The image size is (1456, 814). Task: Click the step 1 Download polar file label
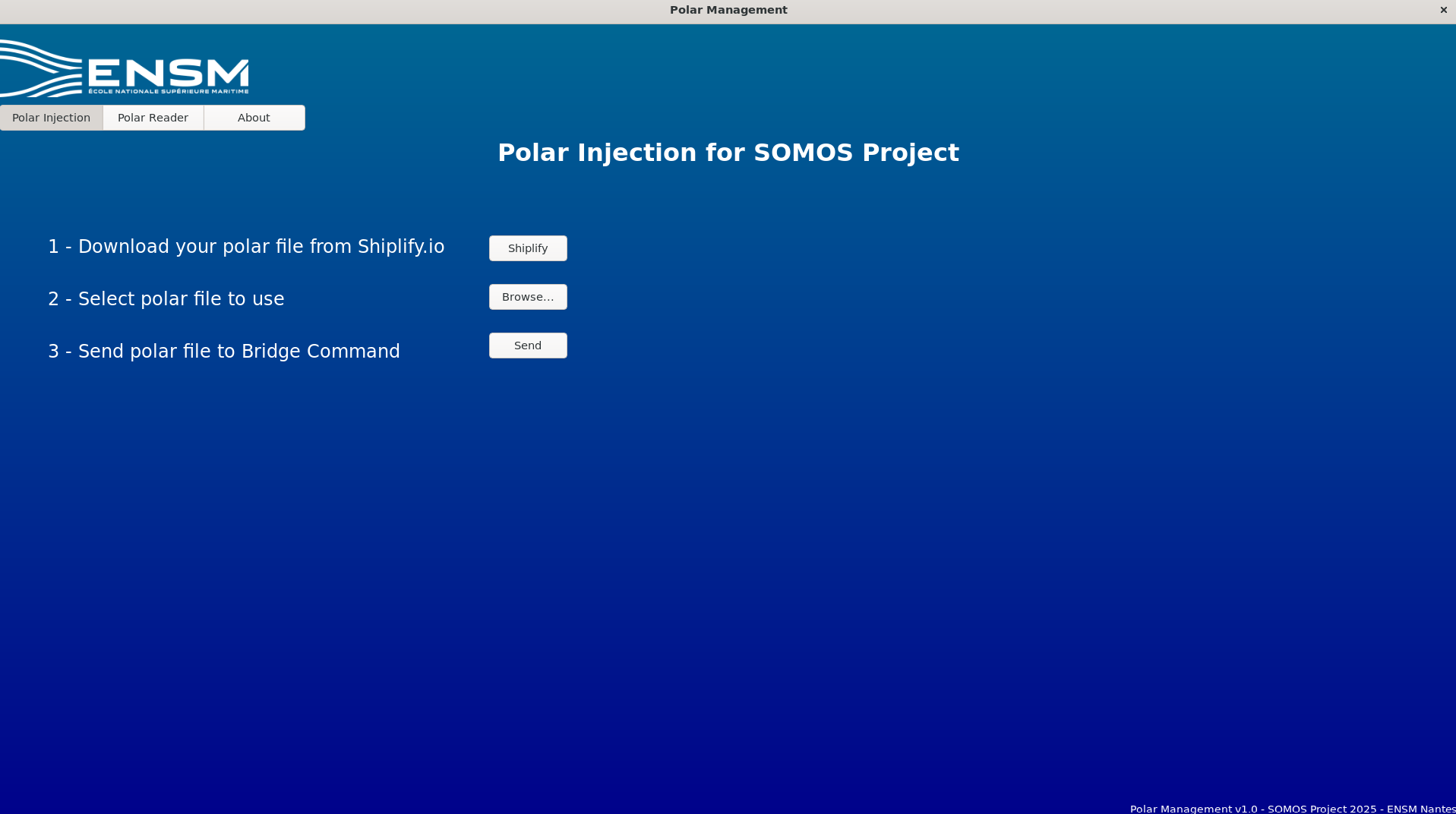pyautogui.click(x=245, y=247)
